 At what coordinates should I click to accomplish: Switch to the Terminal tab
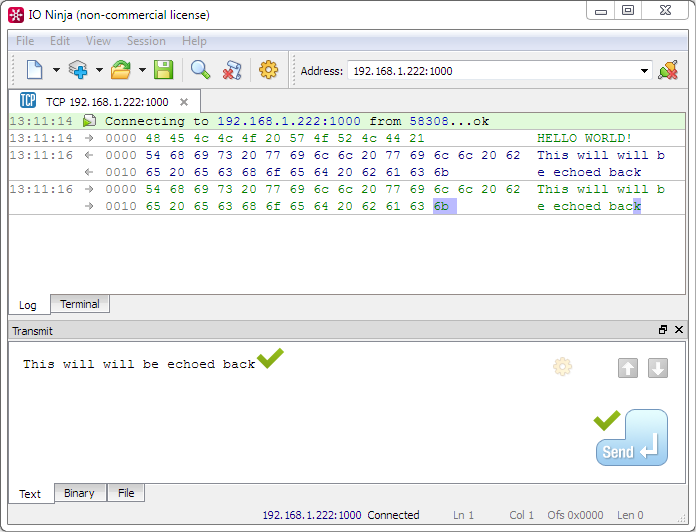80,304
